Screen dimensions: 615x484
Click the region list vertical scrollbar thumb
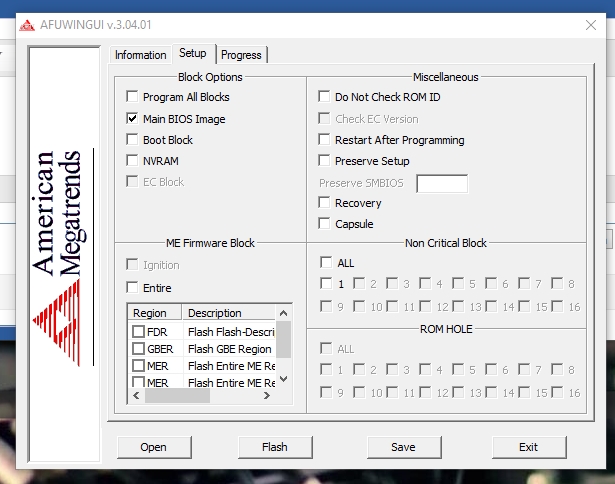(284, 340)
